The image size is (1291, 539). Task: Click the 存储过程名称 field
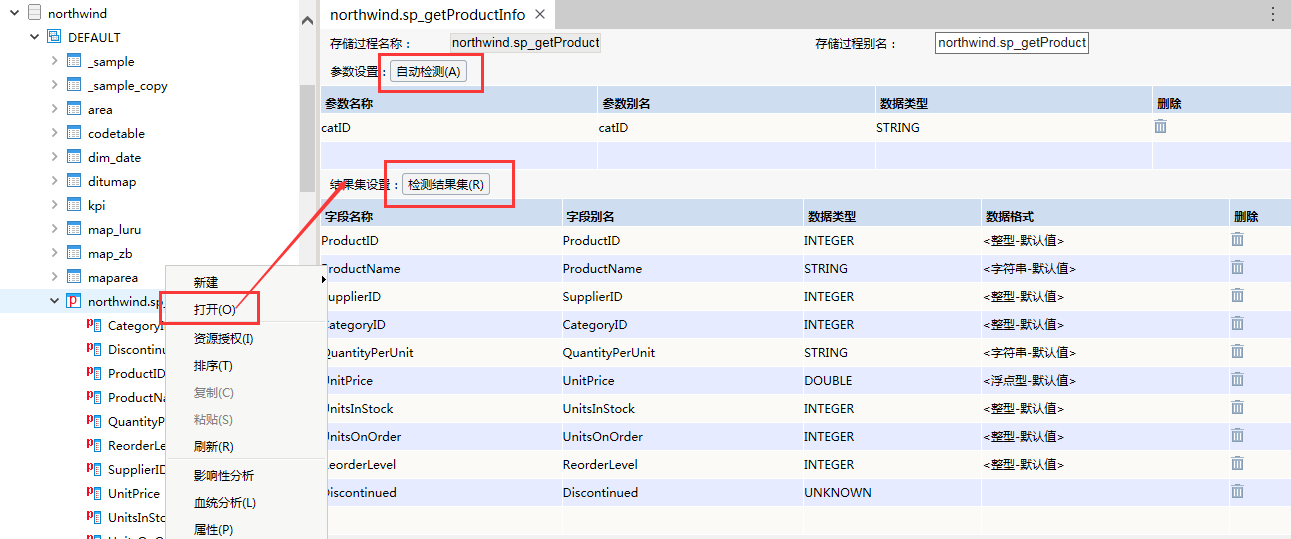click(525, 43)
